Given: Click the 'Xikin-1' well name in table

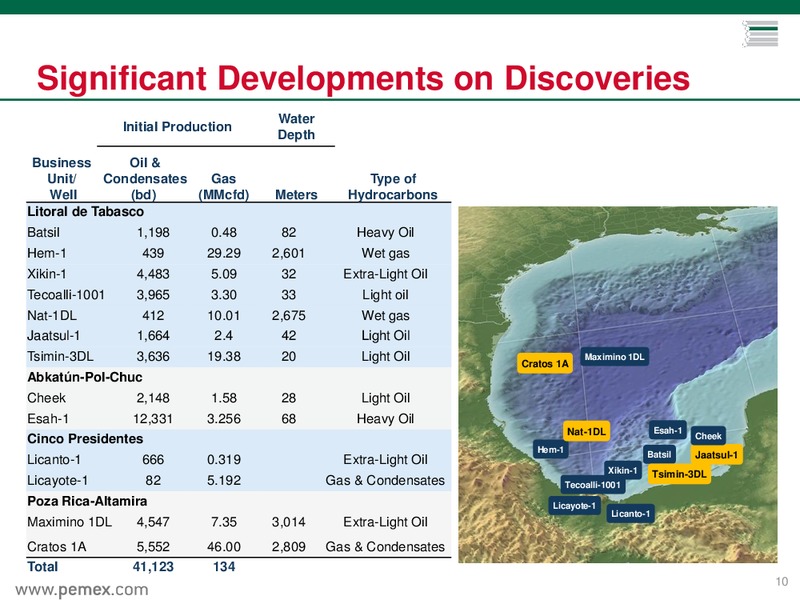Looking at the screenshot, I should [46, 274].
